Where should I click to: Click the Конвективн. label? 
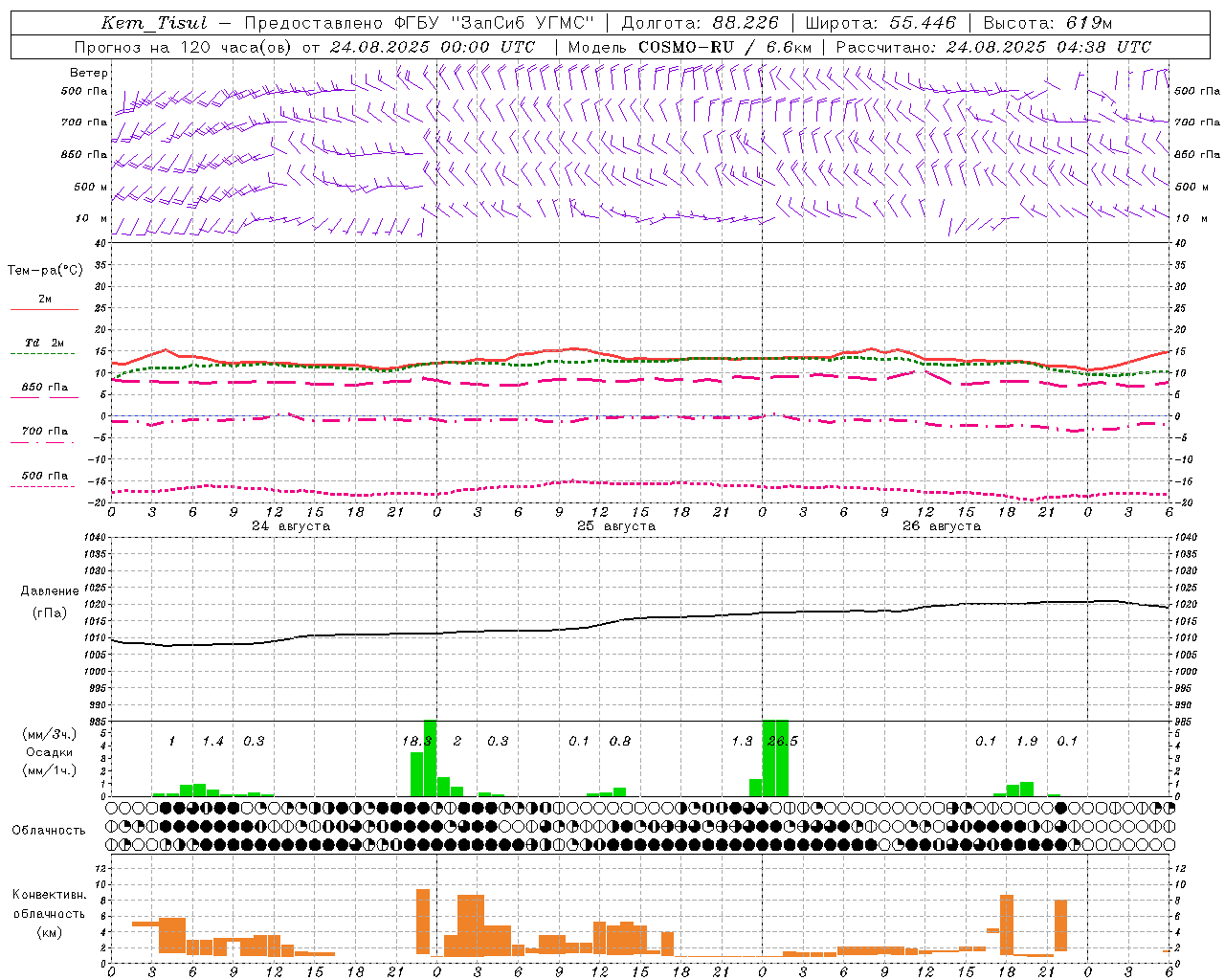click(x=50, y=895)
